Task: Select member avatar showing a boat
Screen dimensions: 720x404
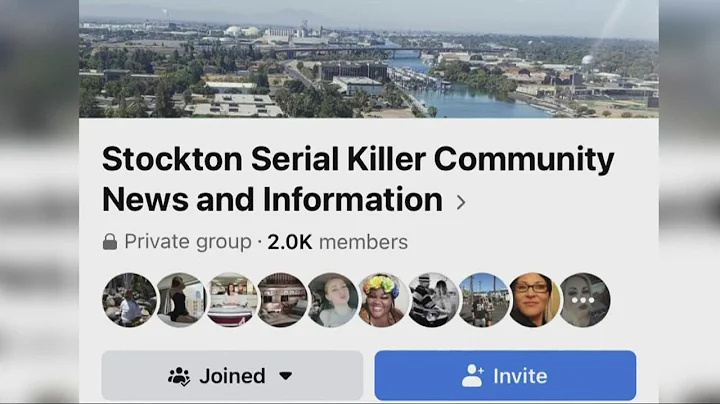Action: (231, 300)
